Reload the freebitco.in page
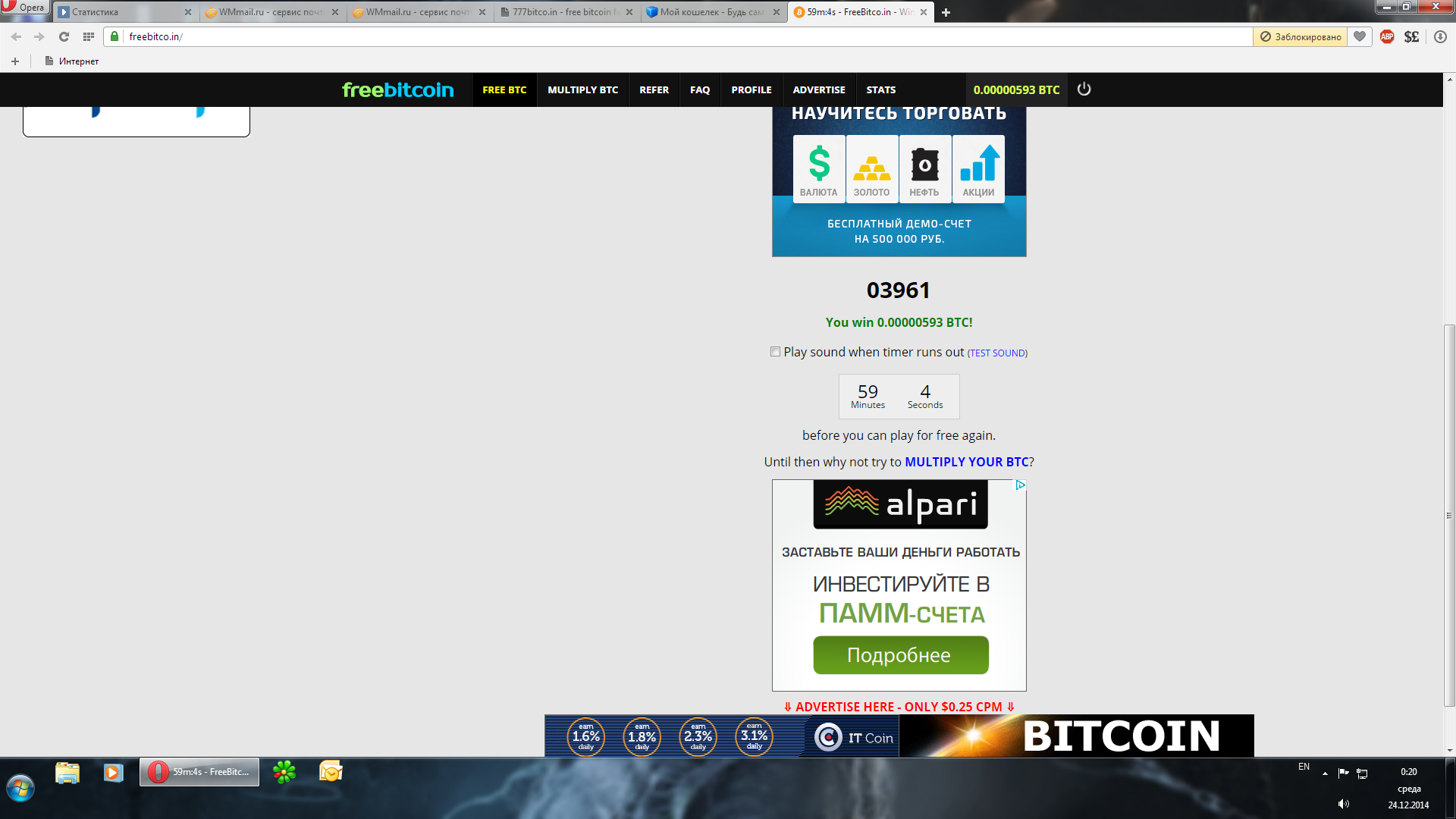 pos(64,36)
